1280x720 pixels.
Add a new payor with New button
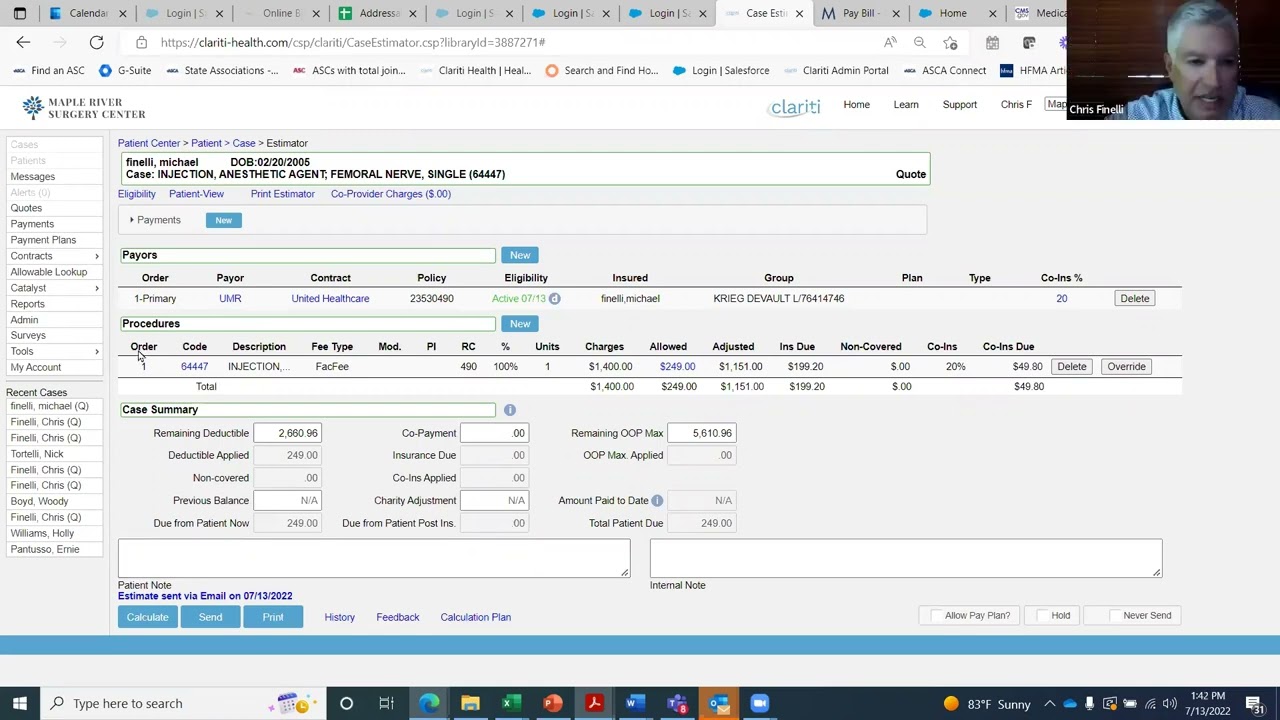pos(520,255)
